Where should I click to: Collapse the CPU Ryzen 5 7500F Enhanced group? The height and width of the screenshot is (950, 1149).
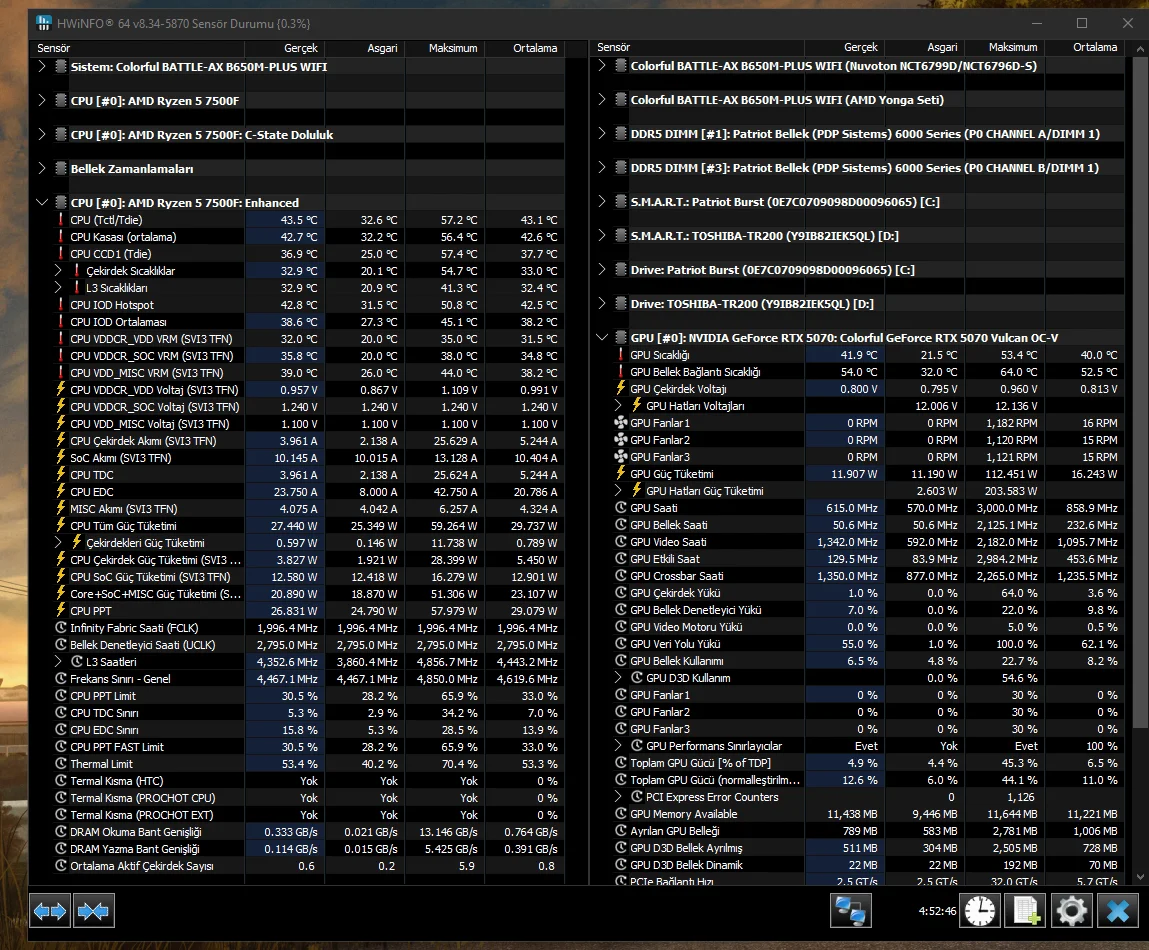click(41, 202)
